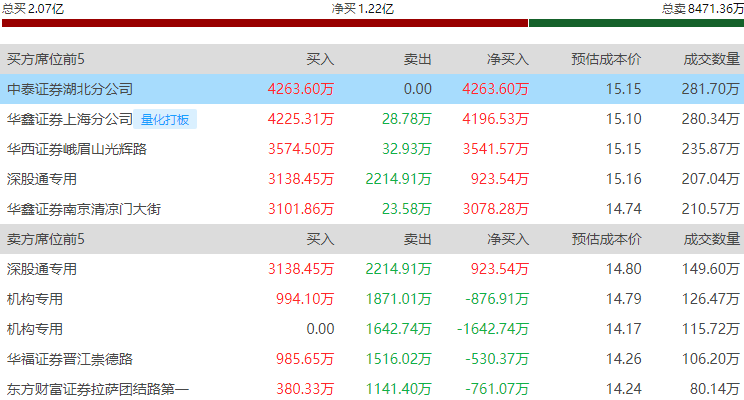Click 净买入 column header in seller section
This screenshot has height=400, width=744.
click(x=508, y=239)
